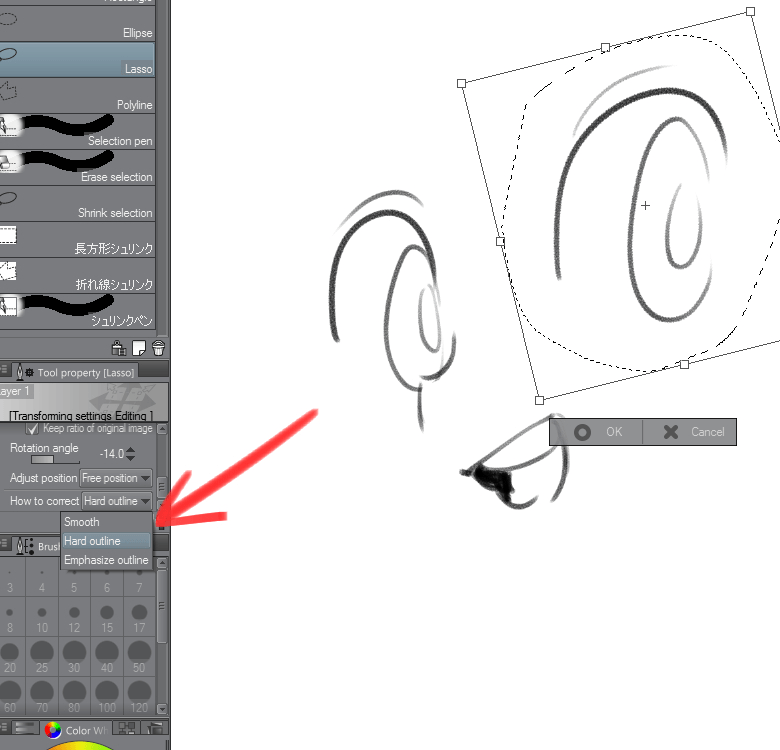780x750 pixels.
Task: Click the create copy of sub tool icon
Action: pyautogui.click(x=139, y=348)
